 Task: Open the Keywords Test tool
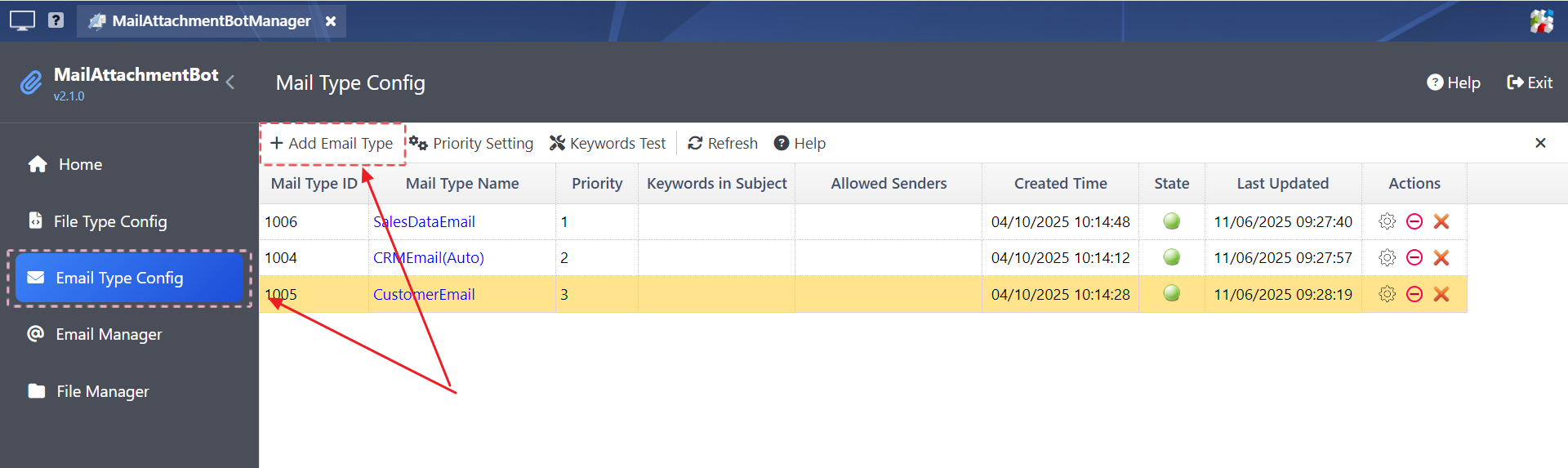point(608,144)
